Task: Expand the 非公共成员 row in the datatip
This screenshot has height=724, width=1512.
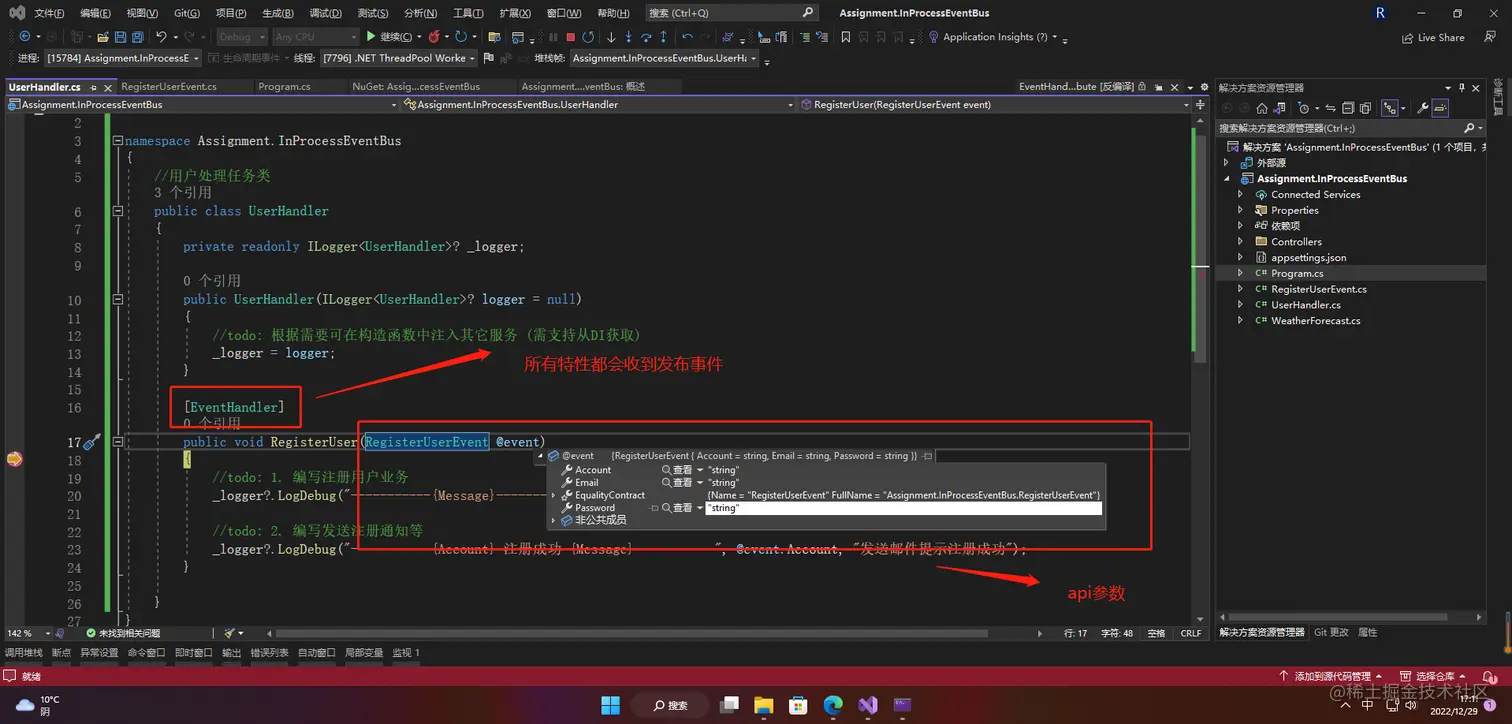Action: click(x=553, y=520)
